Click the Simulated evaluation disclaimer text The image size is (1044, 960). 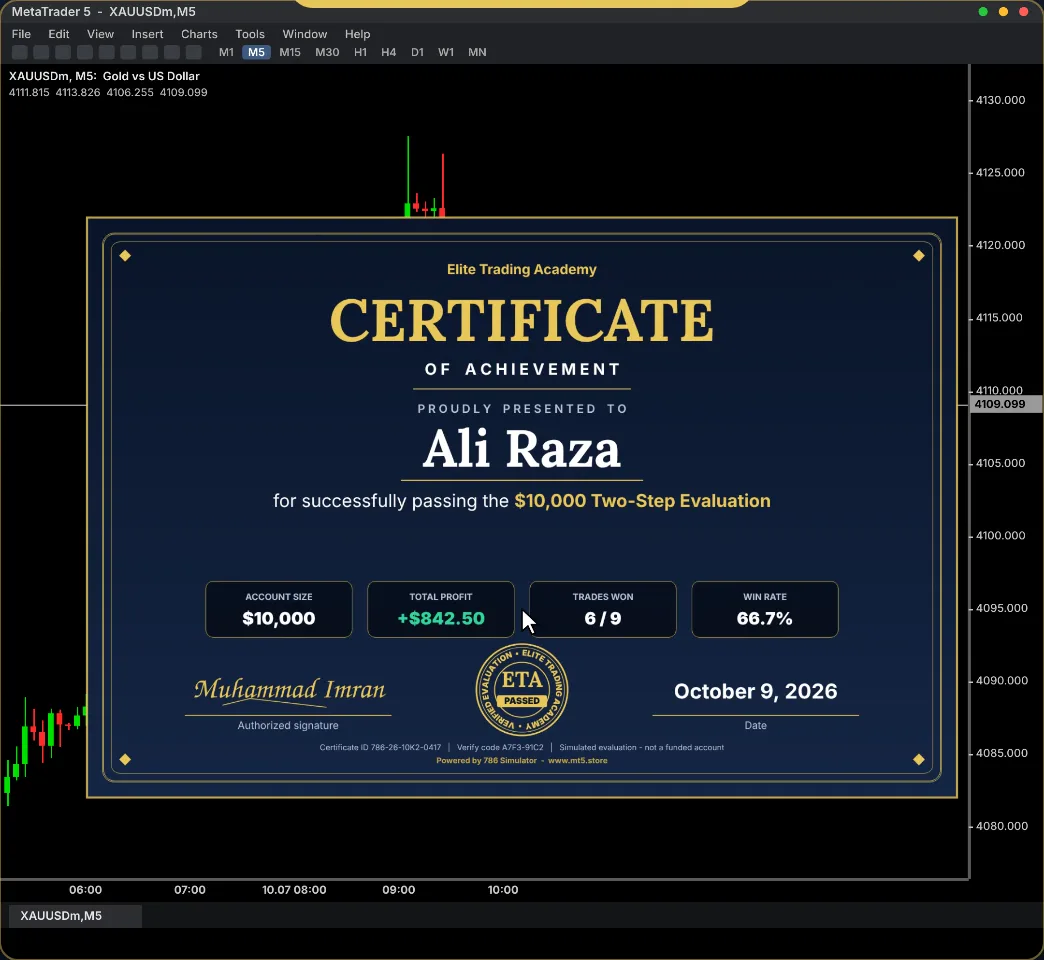(x=641, y=747)
